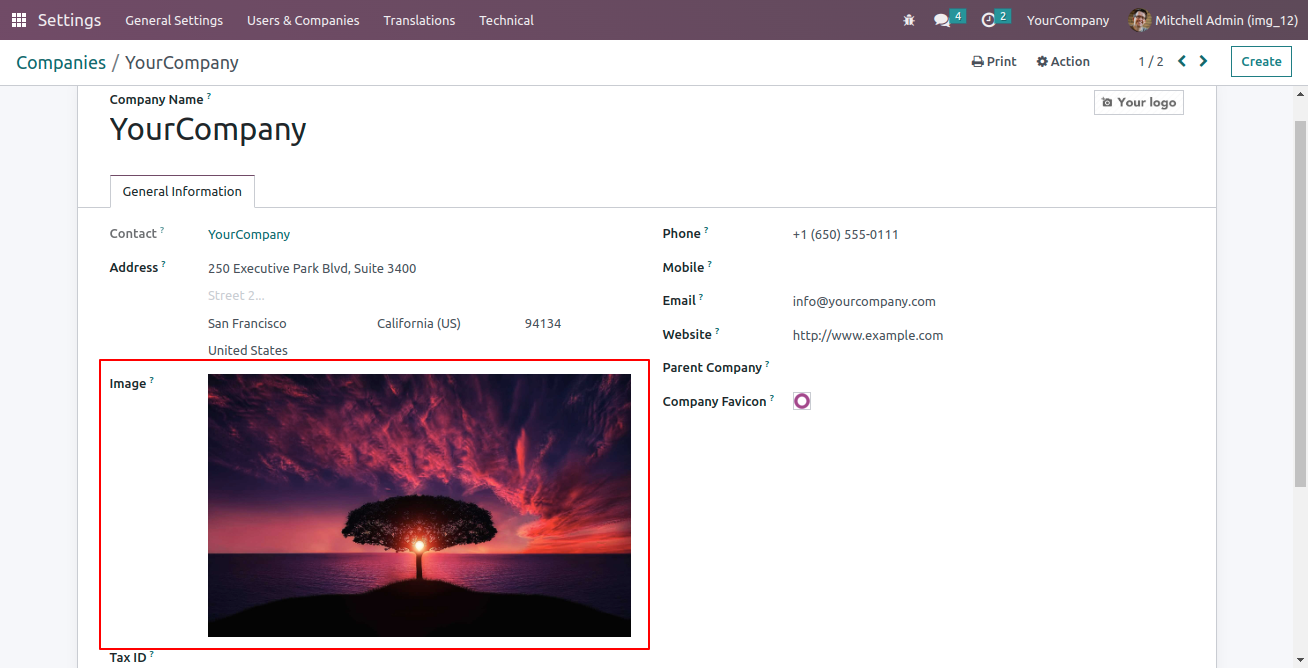1308x668 pixels.
Task: Click the debug bug icon
Action: (x=908, y=20)
